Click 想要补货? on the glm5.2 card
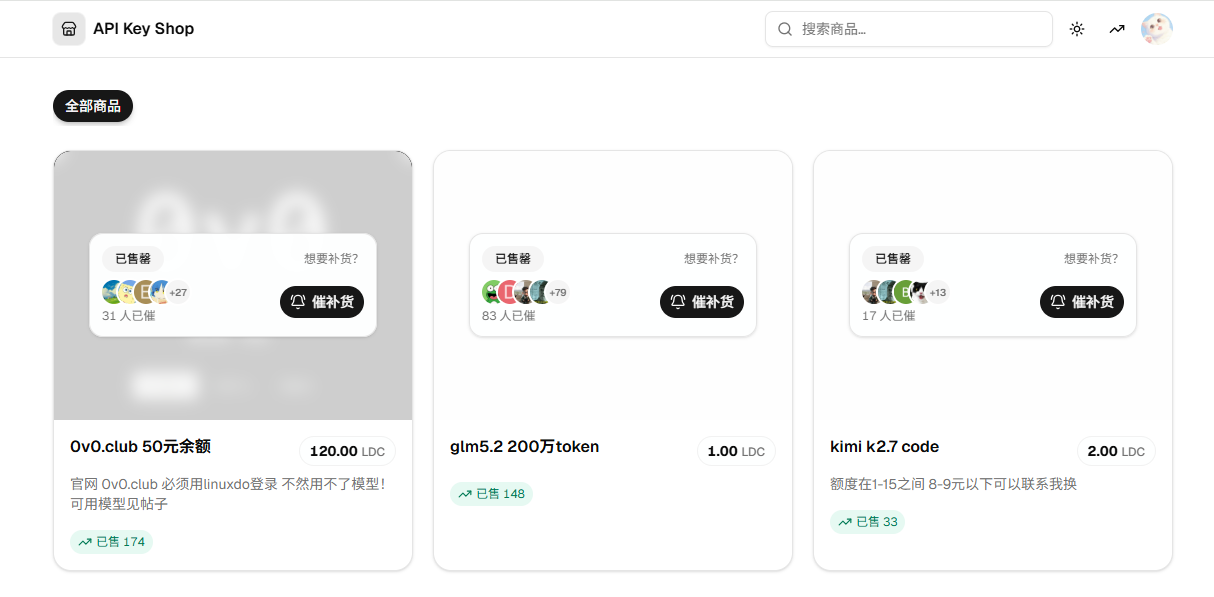 (711, 259)
